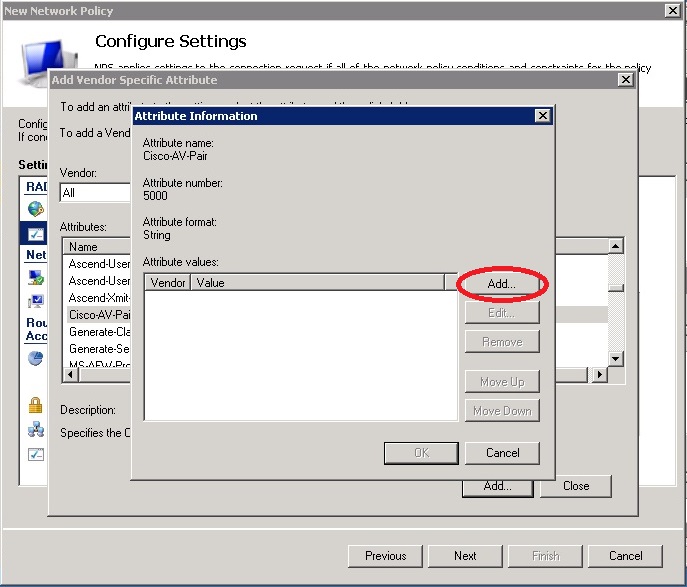The image size is (687, 587).
Task: Click the network computers icon below padlock
Action: coord(36,430)
